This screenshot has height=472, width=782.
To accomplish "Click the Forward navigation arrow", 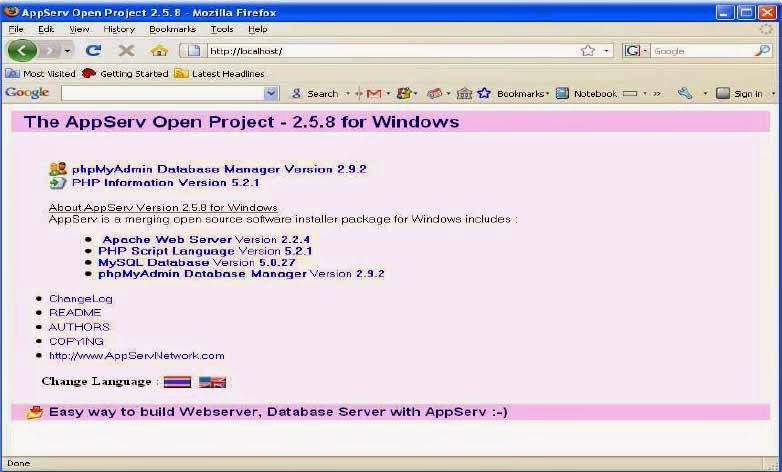I will tap(49, 50).
